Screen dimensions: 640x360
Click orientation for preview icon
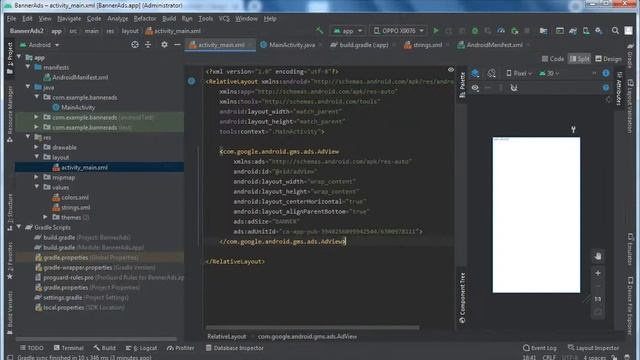point(491,73)
